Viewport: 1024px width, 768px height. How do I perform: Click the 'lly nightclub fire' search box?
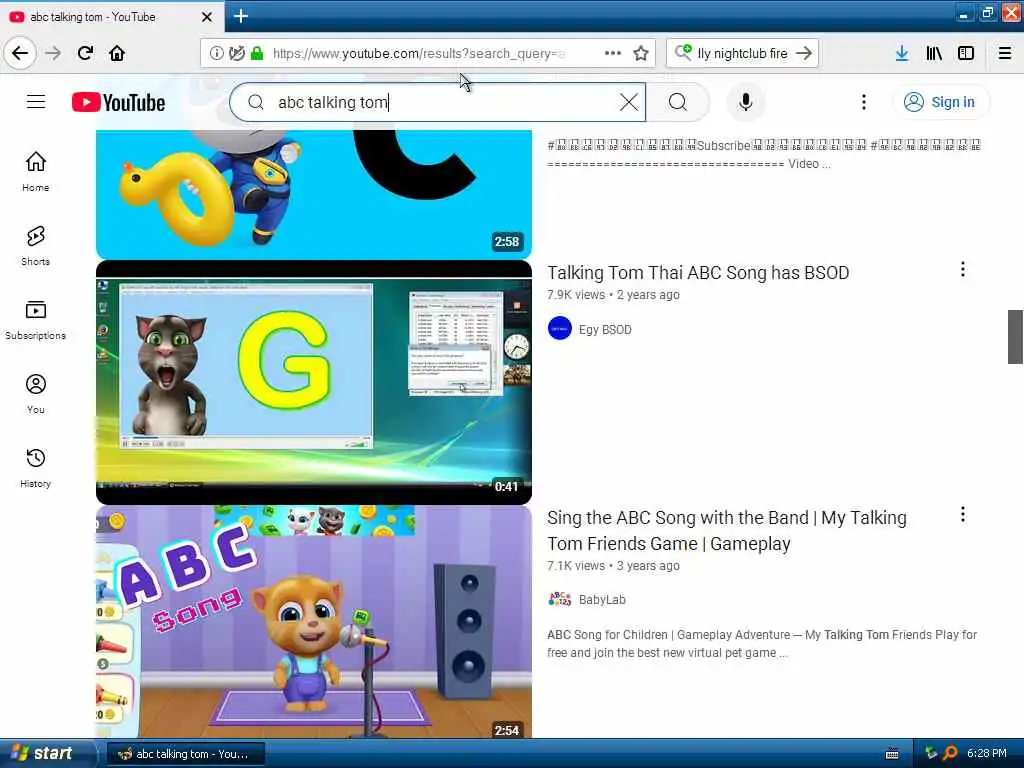743,54
